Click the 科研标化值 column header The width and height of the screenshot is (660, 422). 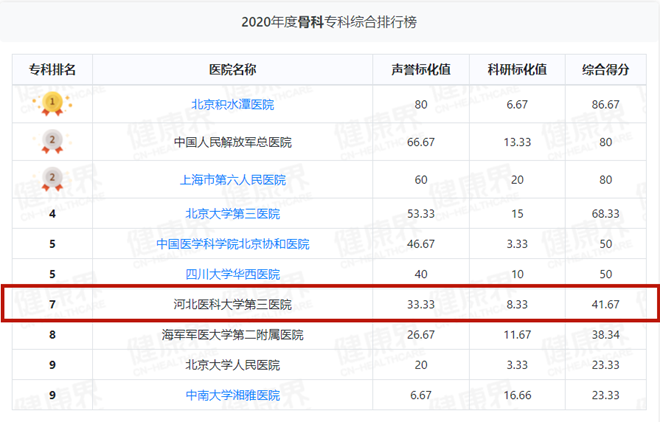click(x=517, y=69)
